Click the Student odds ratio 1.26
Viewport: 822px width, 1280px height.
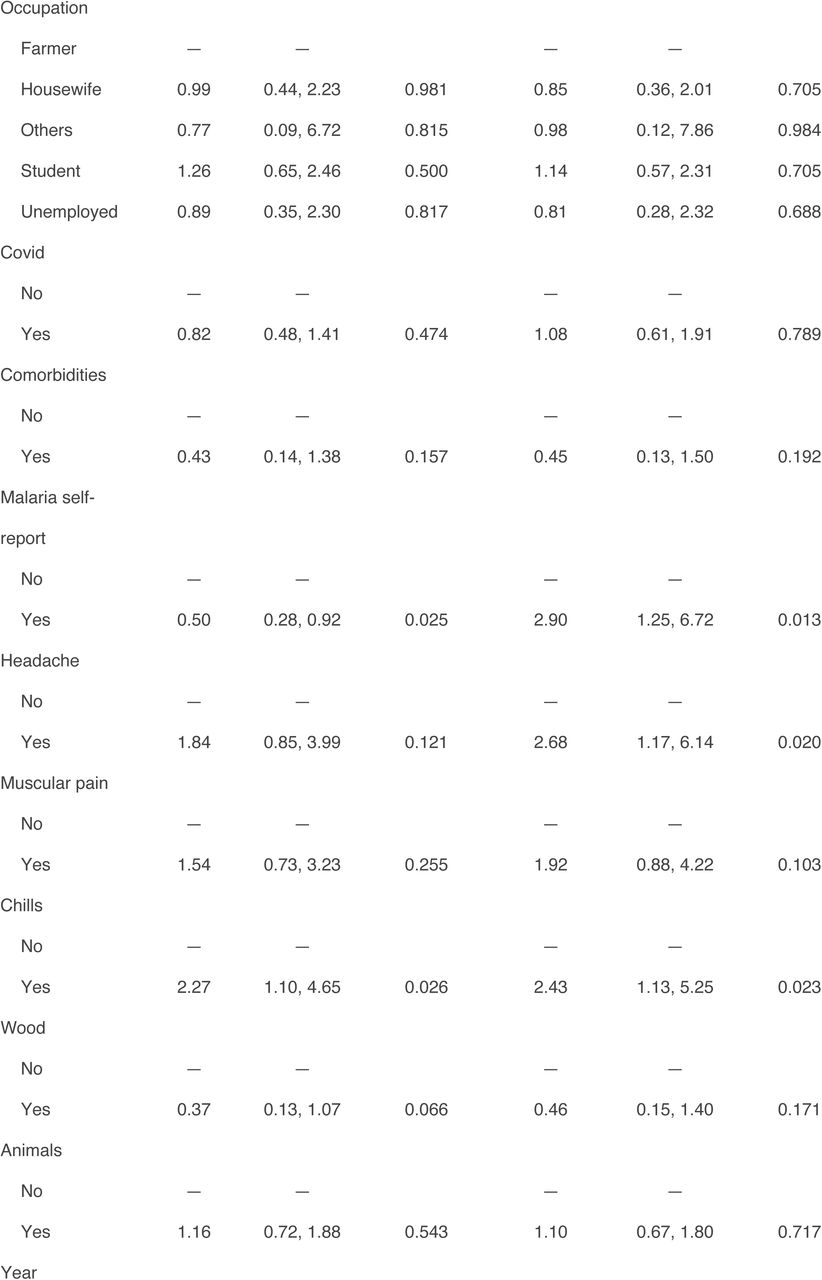click(x=193, y=171)
